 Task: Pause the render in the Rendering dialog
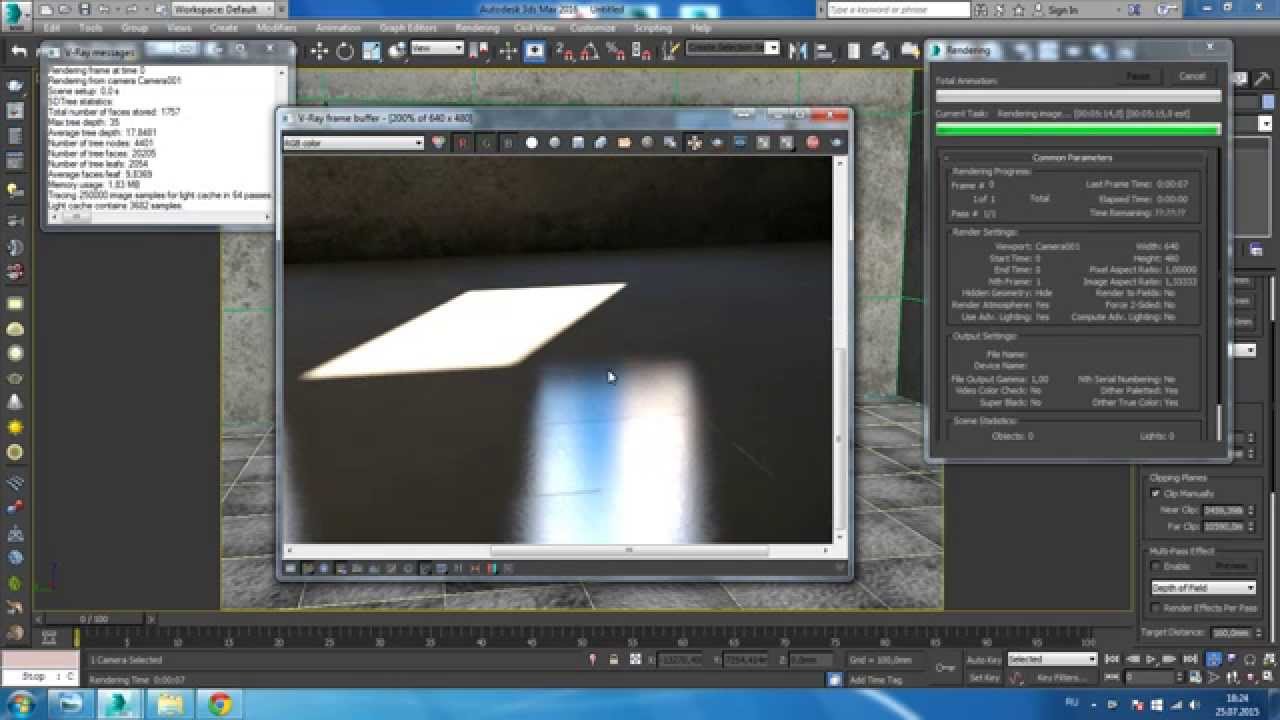tap(1138, 76)
